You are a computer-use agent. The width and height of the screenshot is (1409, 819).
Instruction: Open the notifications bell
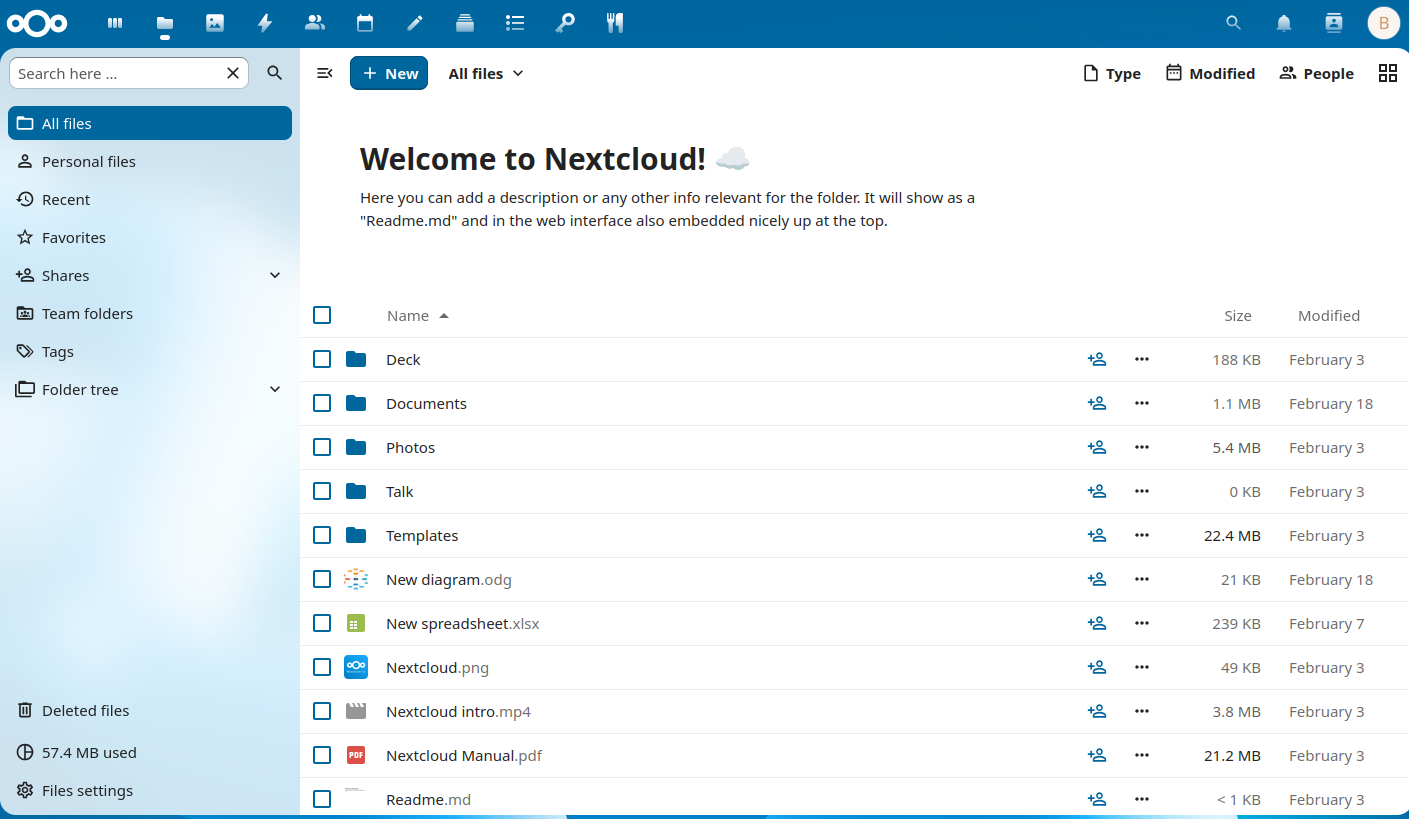[x=1284, y=23]
